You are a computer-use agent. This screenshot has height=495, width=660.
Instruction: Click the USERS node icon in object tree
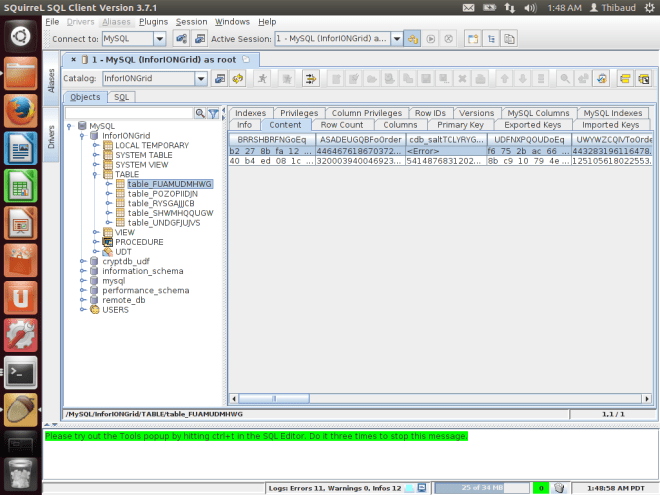tap(94, 309)
